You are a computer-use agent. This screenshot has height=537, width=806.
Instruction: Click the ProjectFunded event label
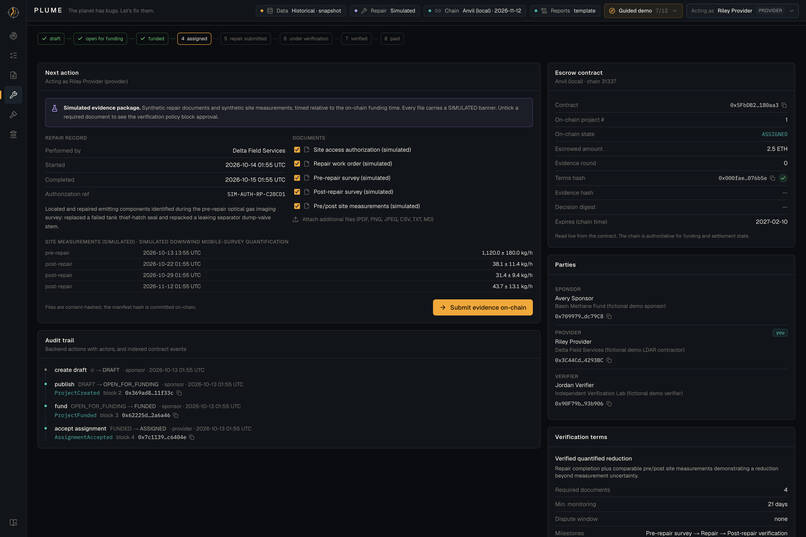tap(76, 415)
